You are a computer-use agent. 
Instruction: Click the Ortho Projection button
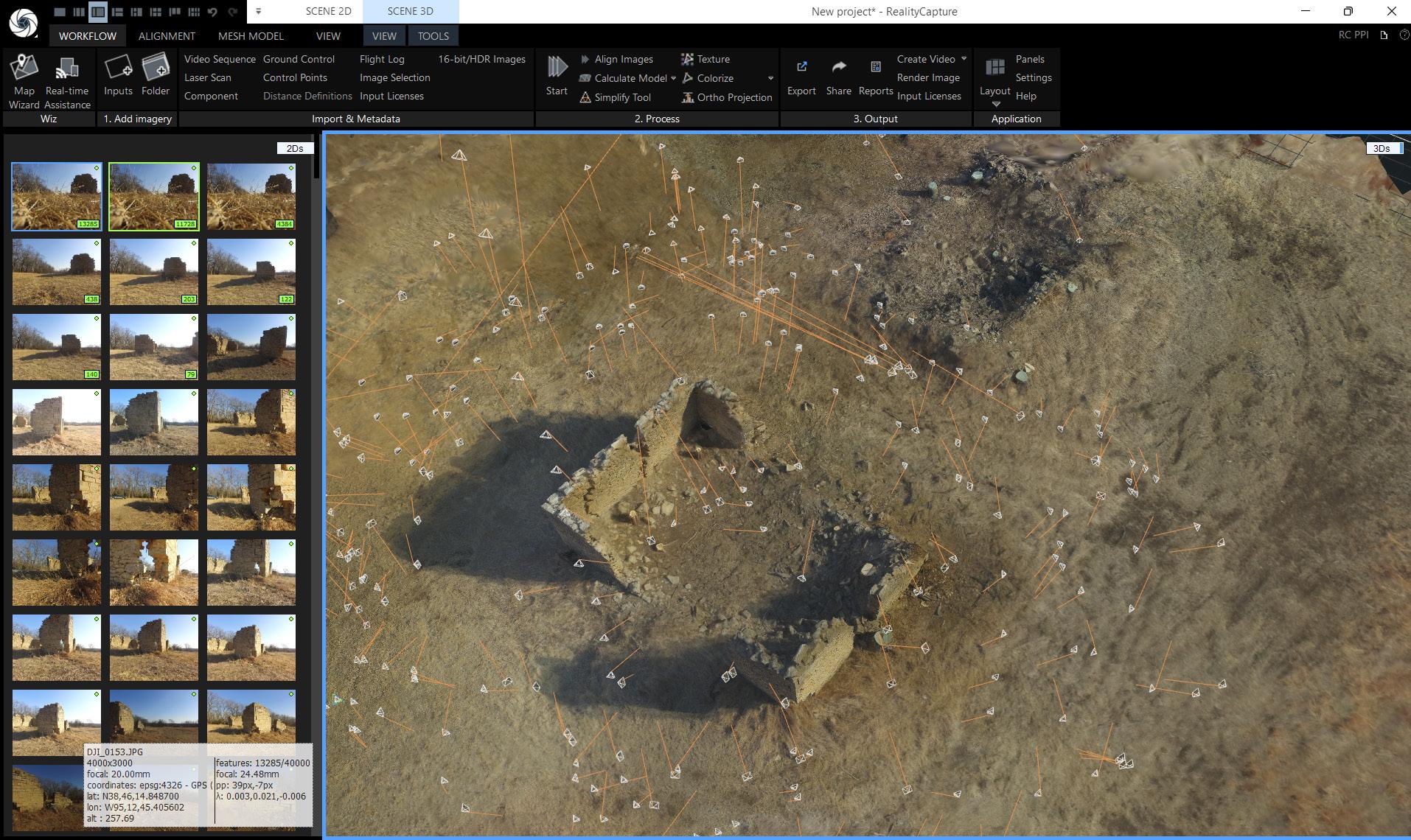pos(734,97)
